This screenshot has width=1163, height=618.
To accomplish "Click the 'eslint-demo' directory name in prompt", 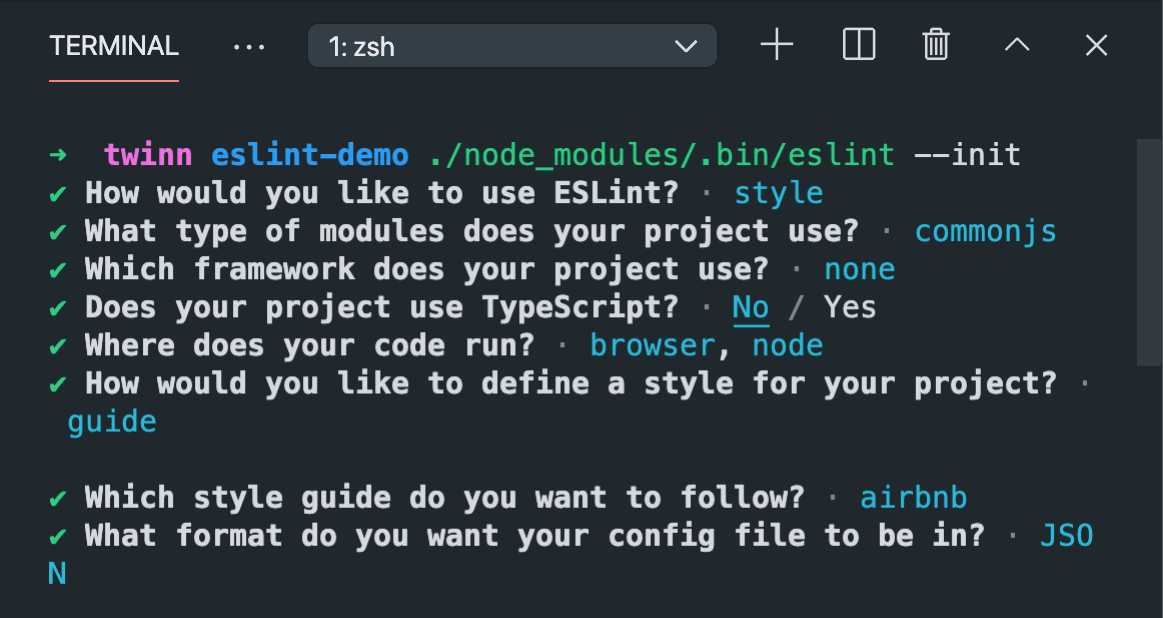I will click(x=310, y=155).
